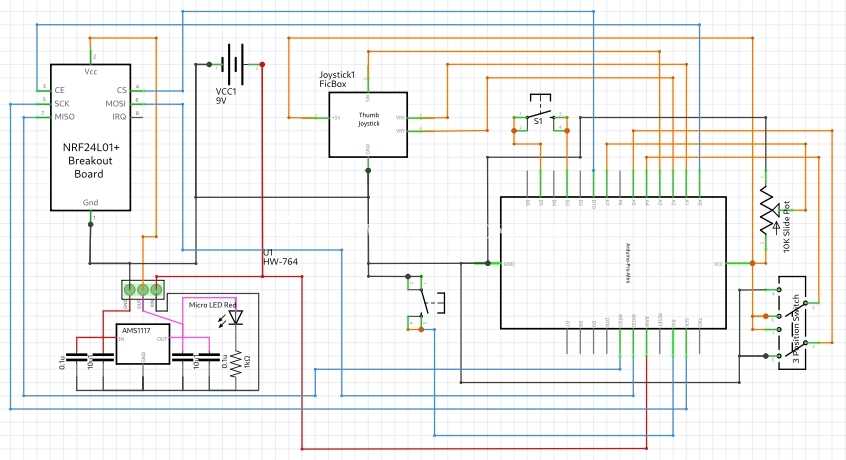
Task: Click the 1kΩ value label
Action: click(x=248, y=361)
